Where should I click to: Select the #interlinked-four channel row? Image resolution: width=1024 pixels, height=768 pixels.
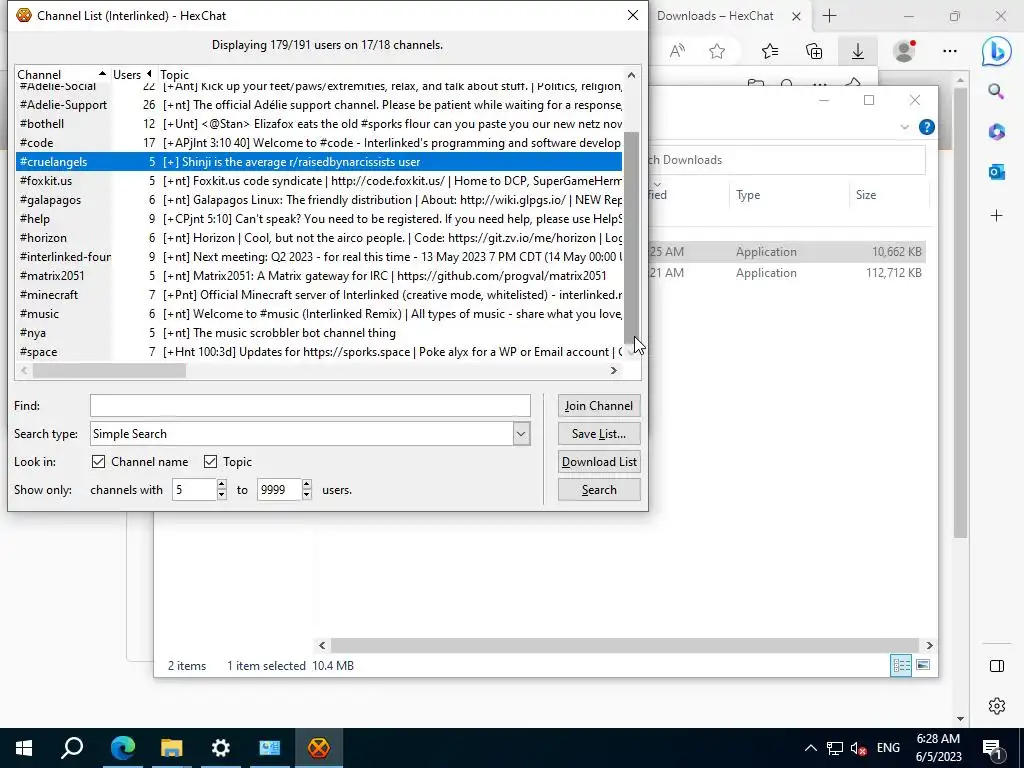click(319, 257)
